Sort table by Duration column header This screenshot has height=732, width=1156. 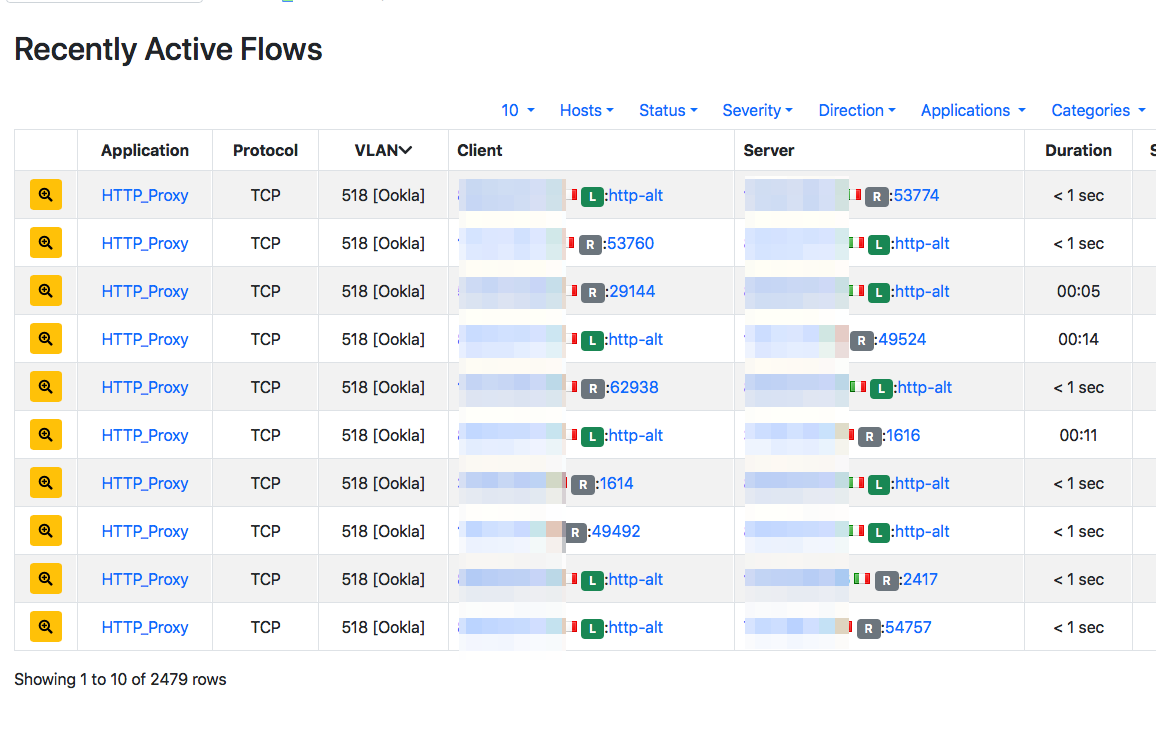click(1078, 150)
